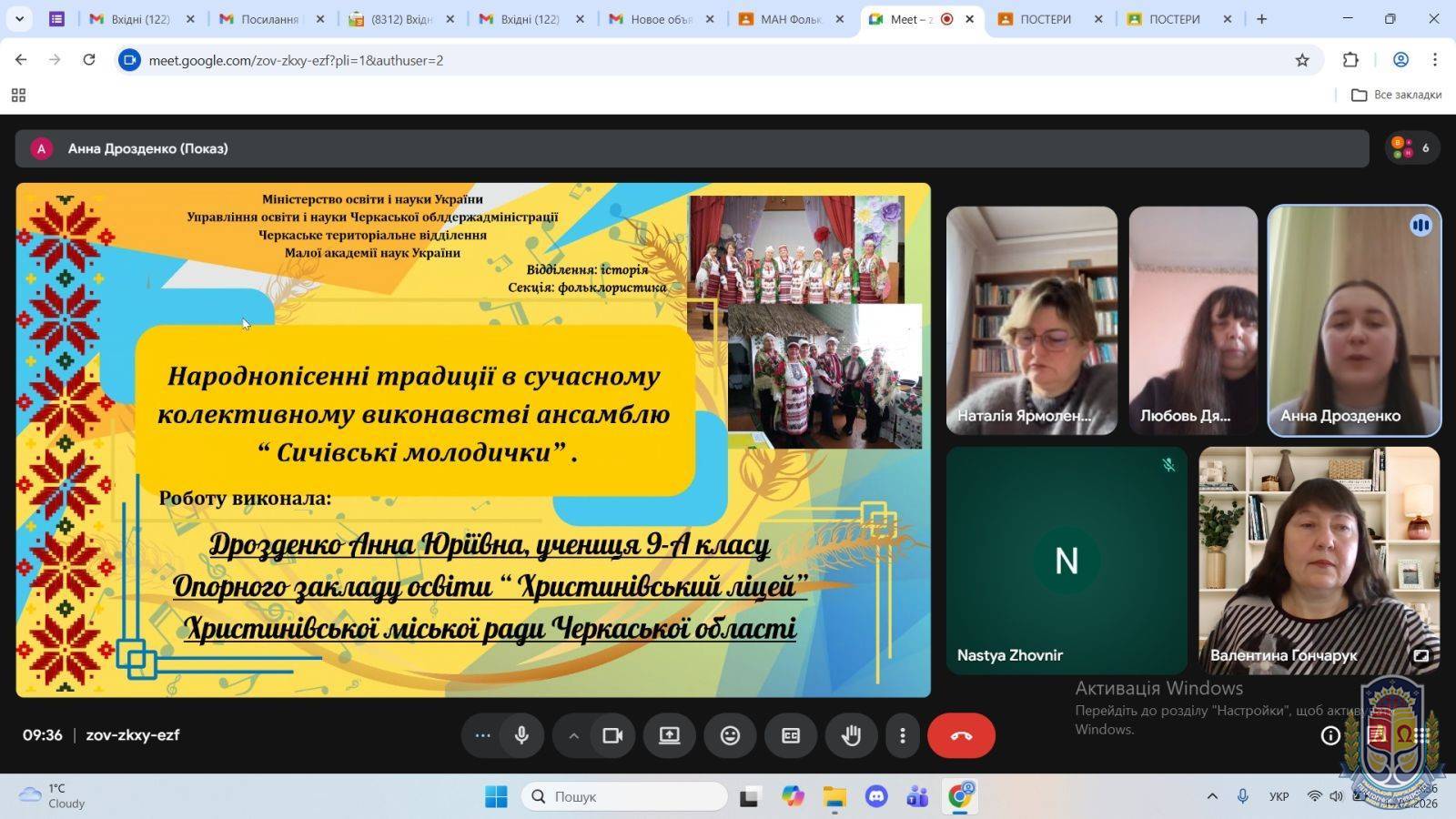Open Chrome extensions puzzle icon

coord(1350,60)
